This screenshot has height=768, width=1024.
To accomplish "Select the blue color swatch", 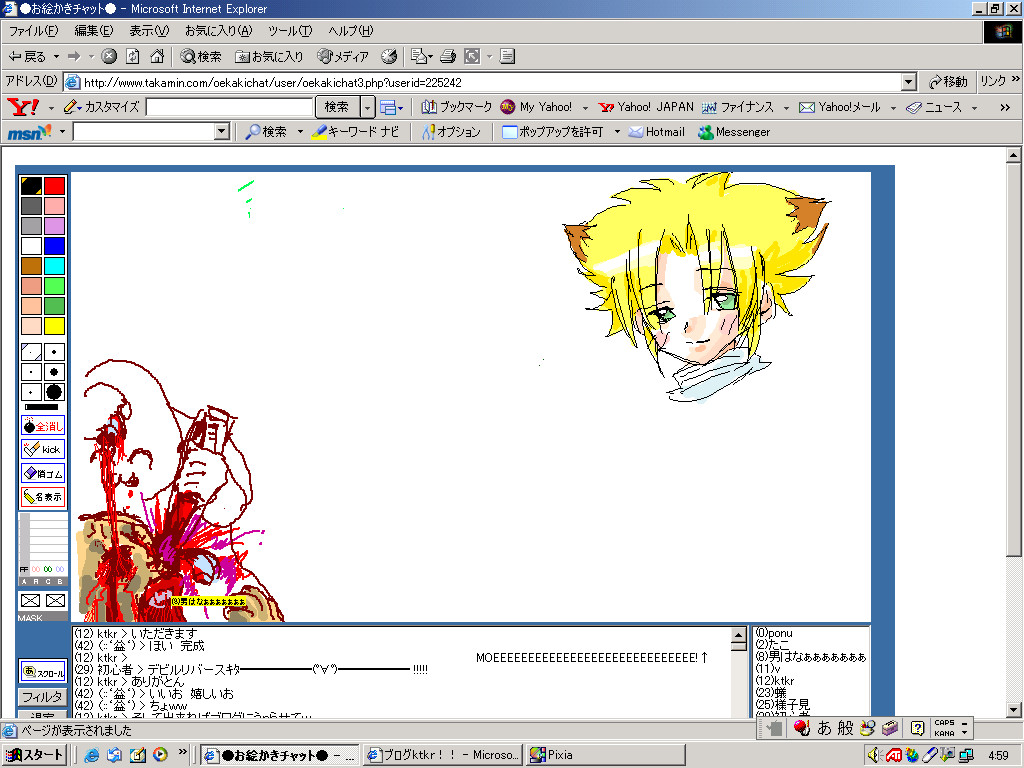I will pyautogui.click(x=54, y=246).
